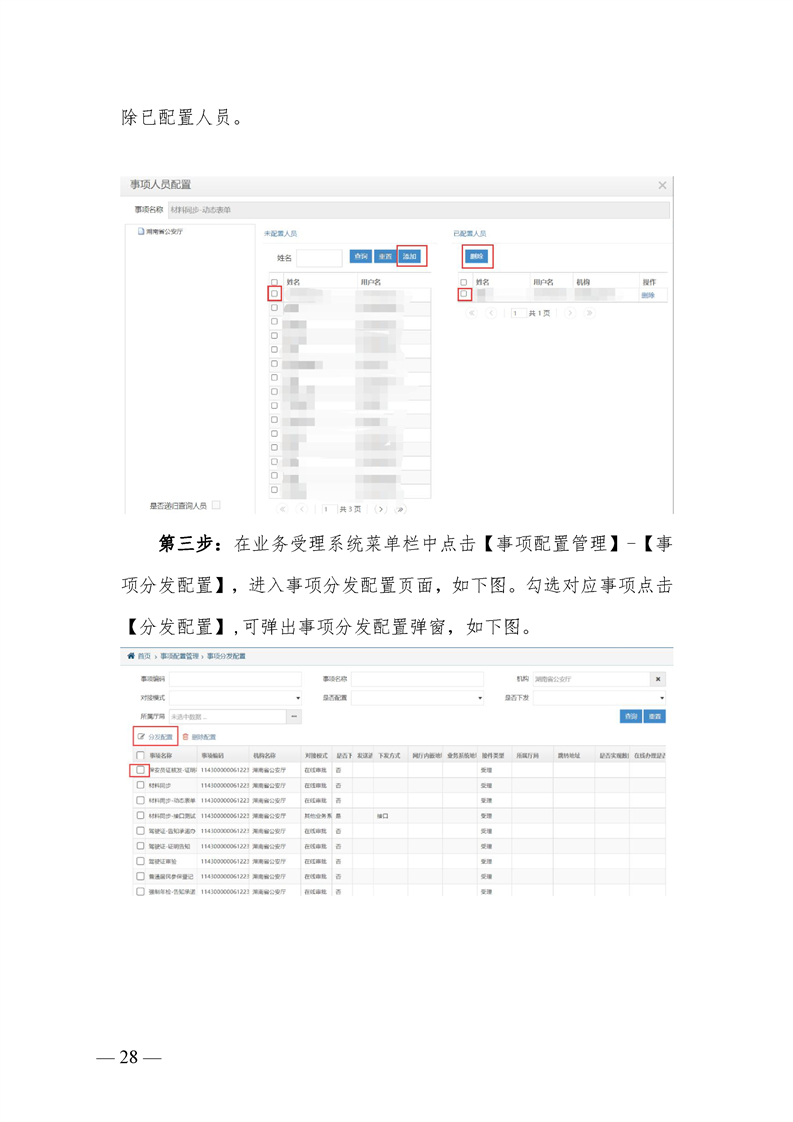Toggle the 是否递归查询人员 checkbox

216,505
